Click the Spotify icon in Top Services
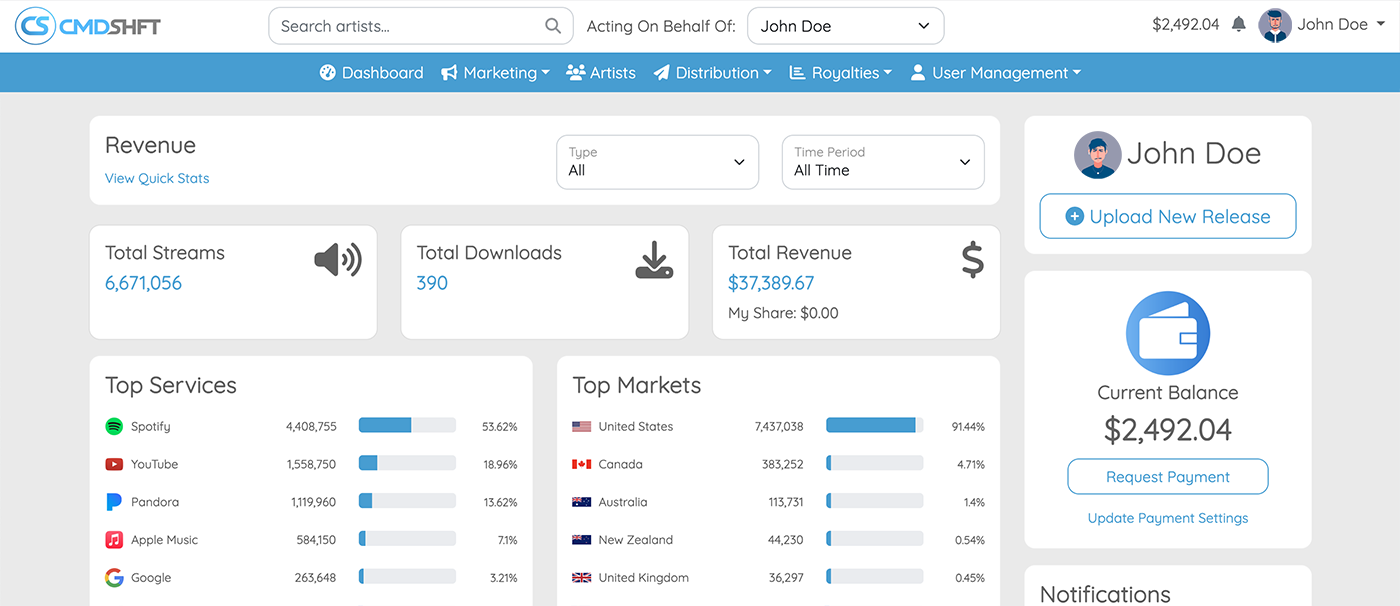 coord(113,425)
